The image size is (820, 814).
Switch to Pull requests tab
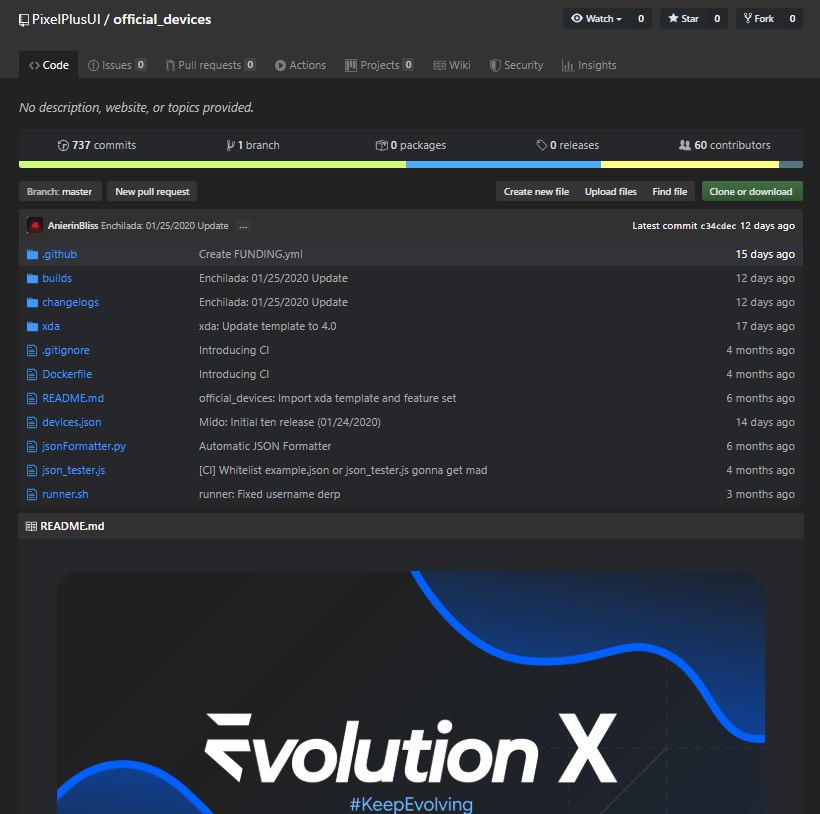pos(210,65)
